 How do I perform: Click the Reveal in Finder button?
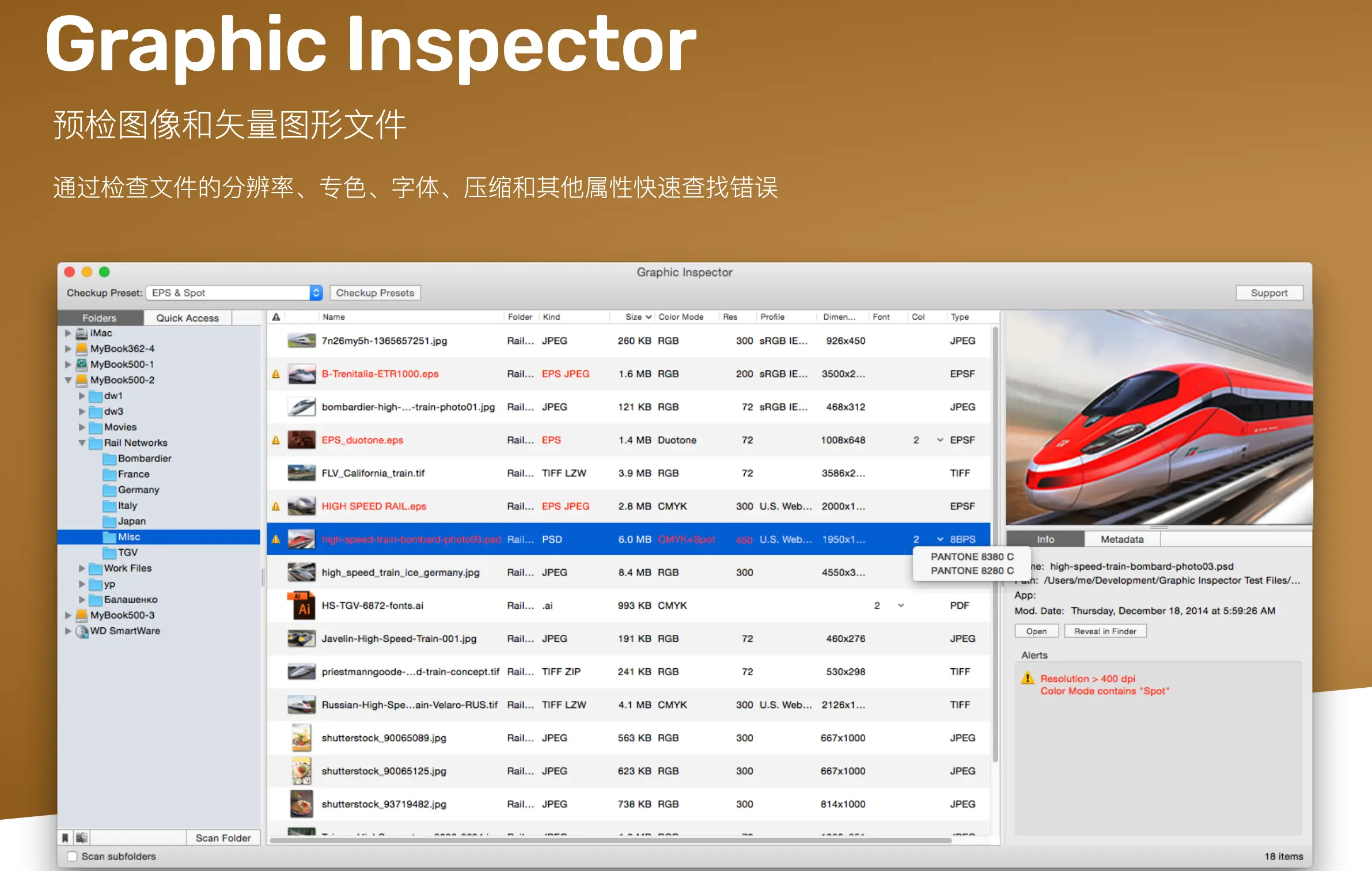(x=1105, y=631)
